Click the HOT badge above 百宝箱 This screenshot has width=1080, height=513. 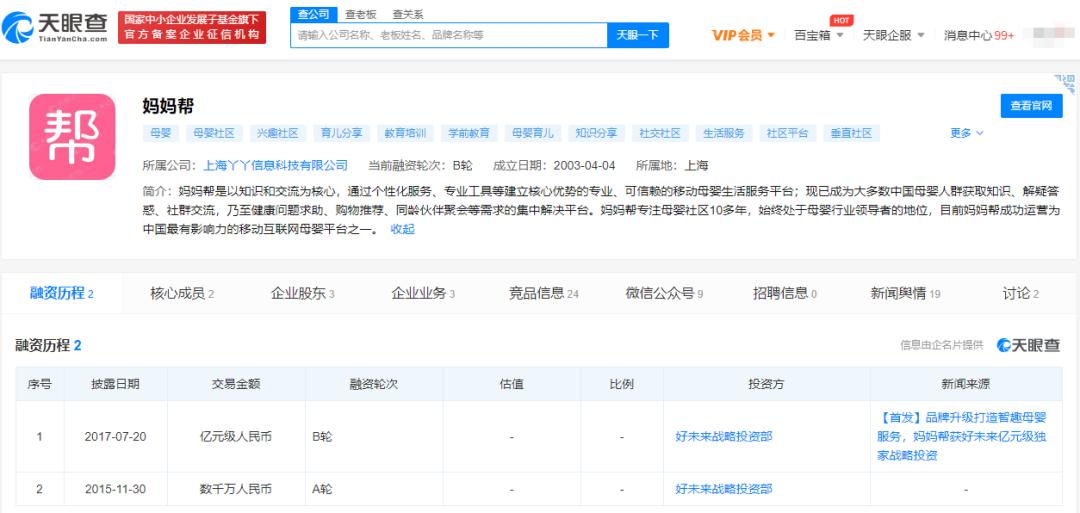(x=840, y=20)
